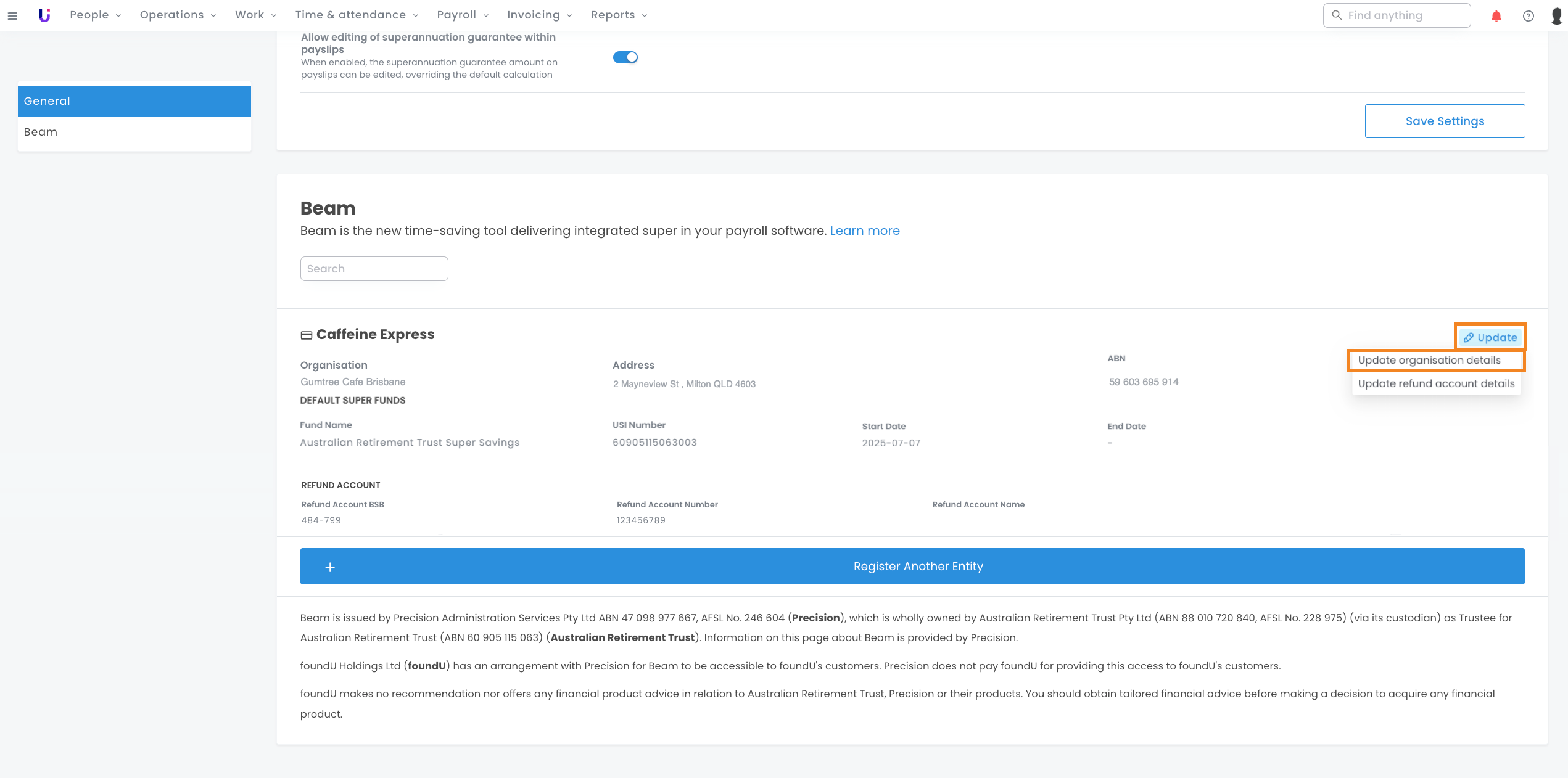The image size is (1568, 778).
Task: Open the user profile avatar
Action: point(1556,15)
